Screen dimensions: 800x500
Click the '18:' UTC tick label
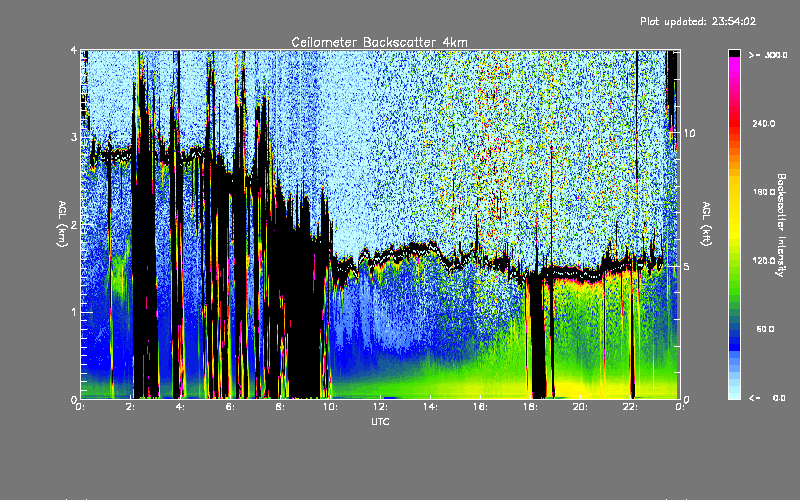click(530, 407)
